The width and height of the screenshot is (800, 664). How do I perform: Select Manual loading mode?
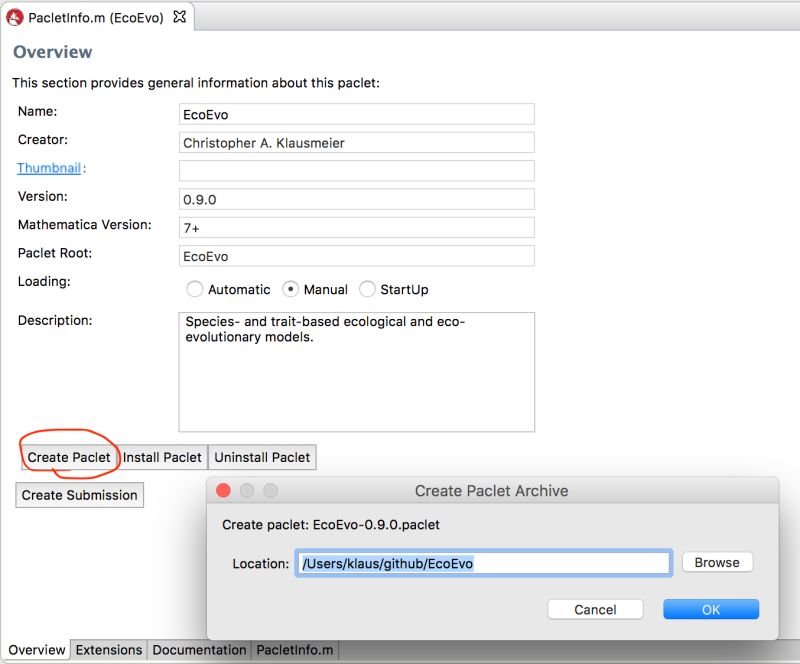(289, 289)
